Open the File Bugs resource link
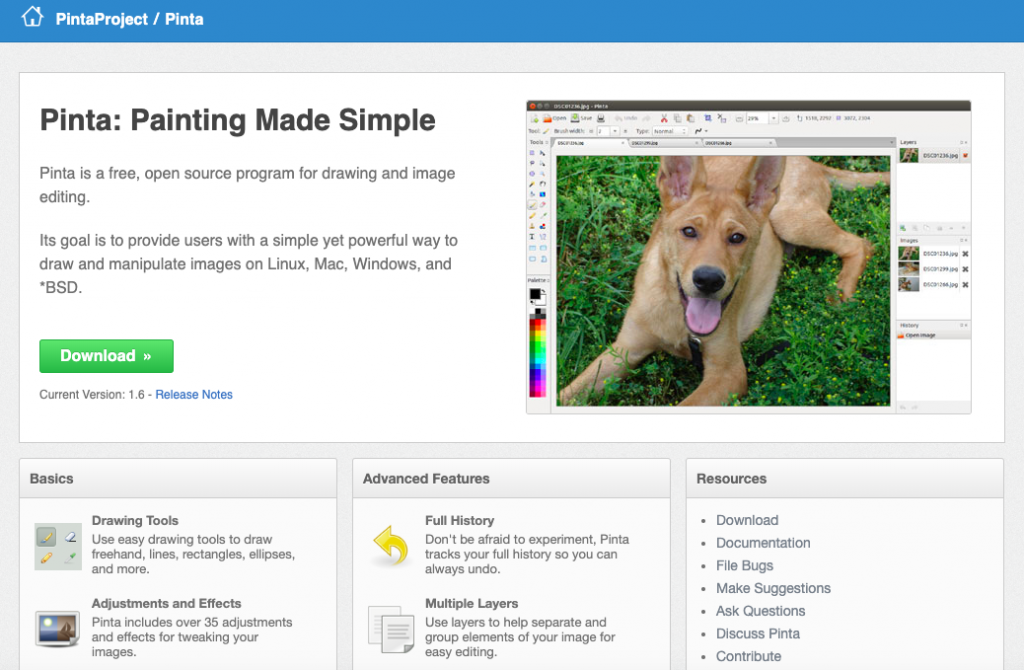 pos(744,566)
